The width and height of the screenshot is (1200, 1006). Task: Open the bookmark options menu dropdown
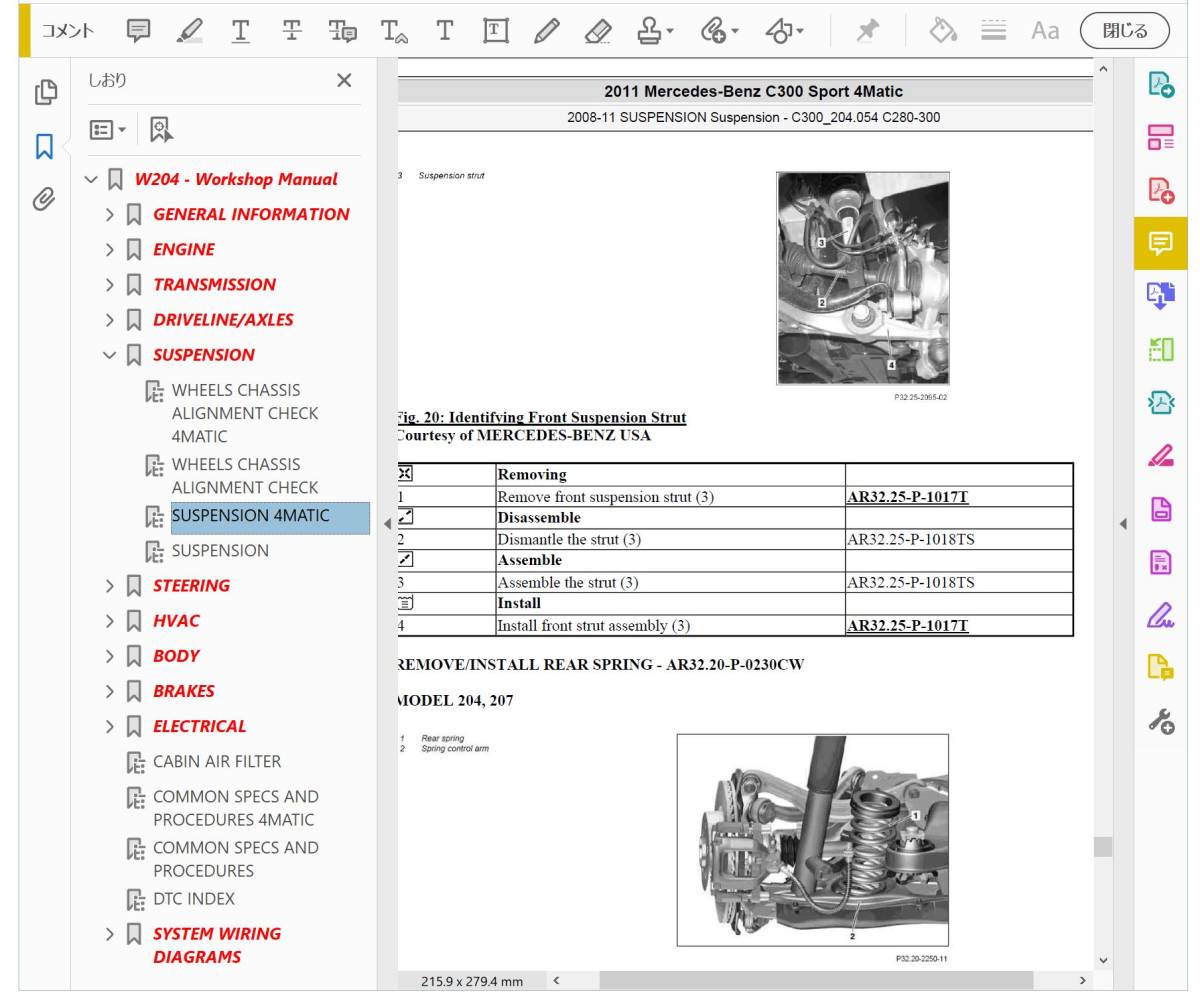point(108,130)
